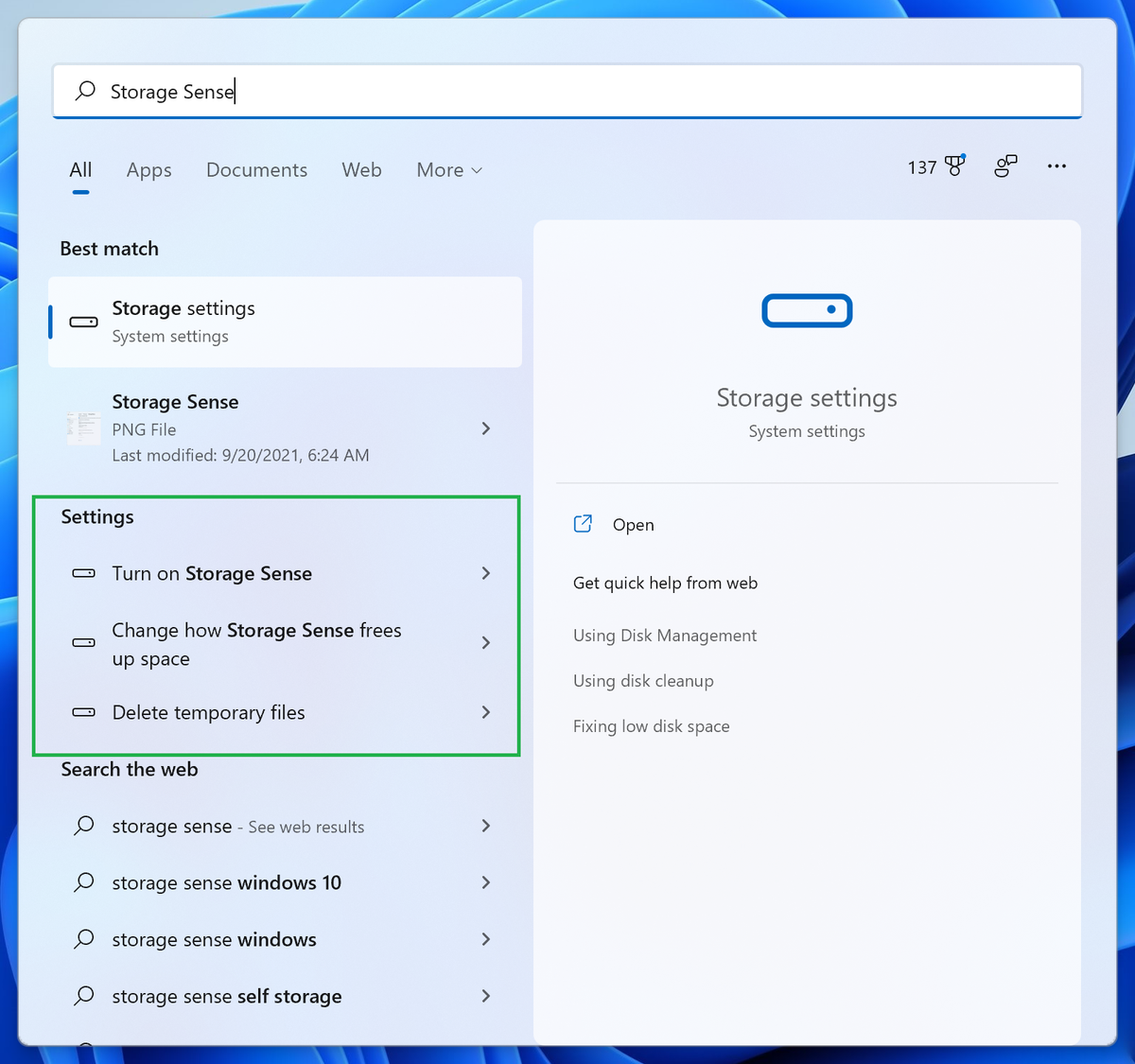Expand the Storage Sense PNG result
The height and width of the screenshot is (1064, 1135).
click(485, 428)
